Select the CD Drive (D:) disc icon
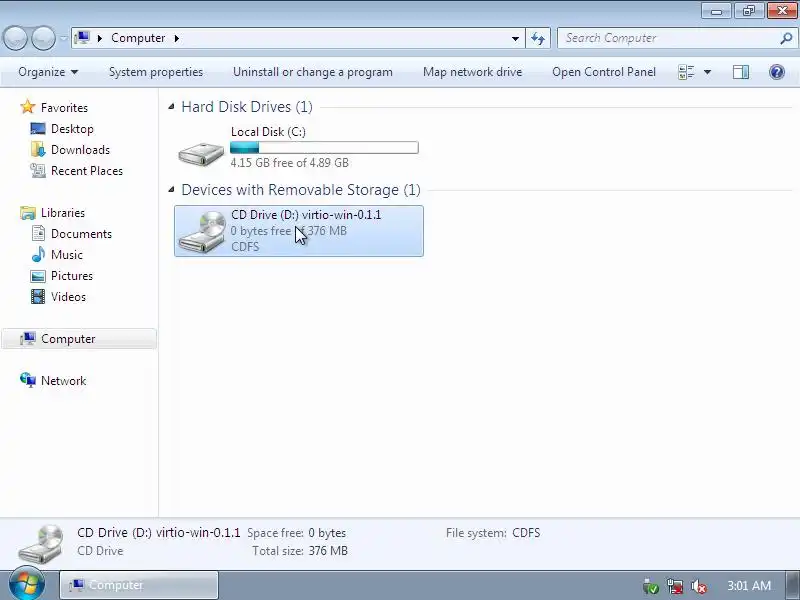The width and height of the screenshot is (800, 600). coord(202,231)
